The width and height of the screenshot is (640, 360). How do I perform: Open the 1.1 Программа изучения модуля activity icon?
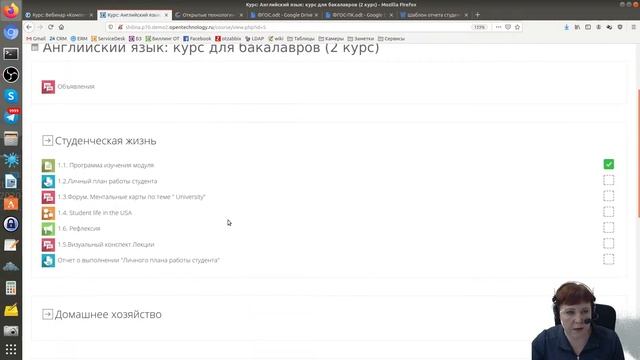pos(48,165)
